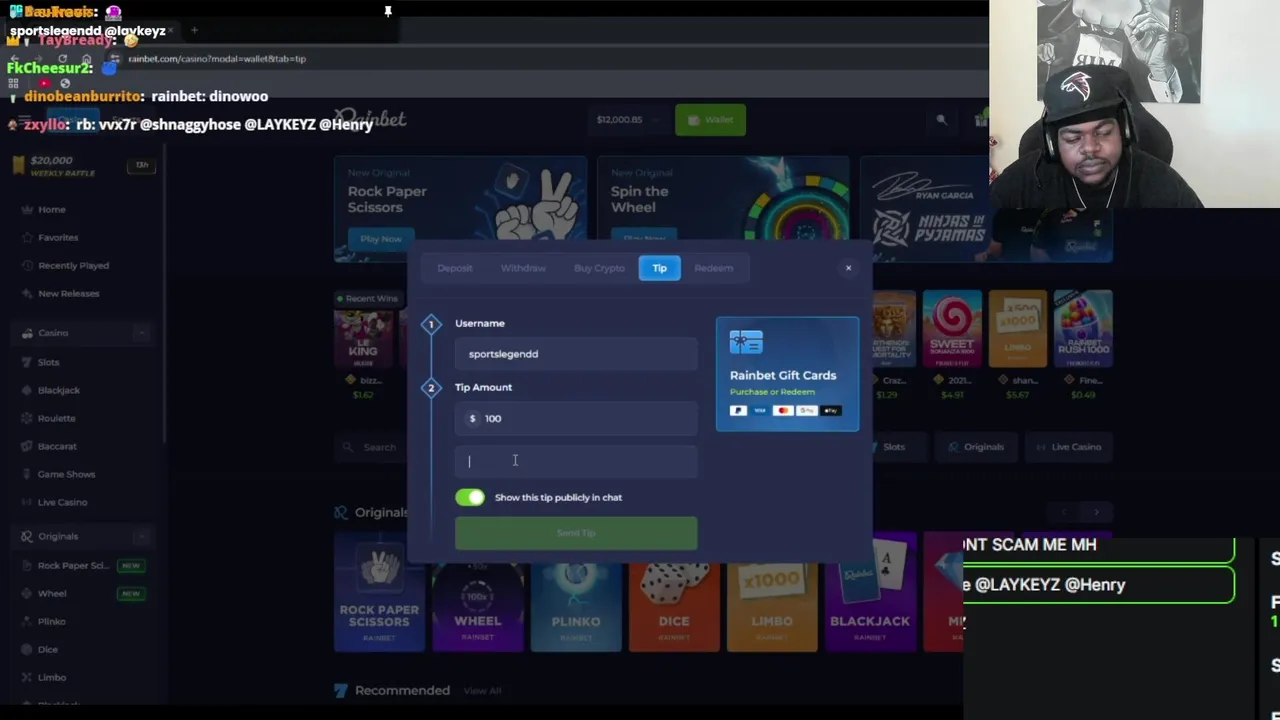Collapse the Casino section expander
Image resolution: width=1280 pixels, height=720 pixels.
coord(141,333)
